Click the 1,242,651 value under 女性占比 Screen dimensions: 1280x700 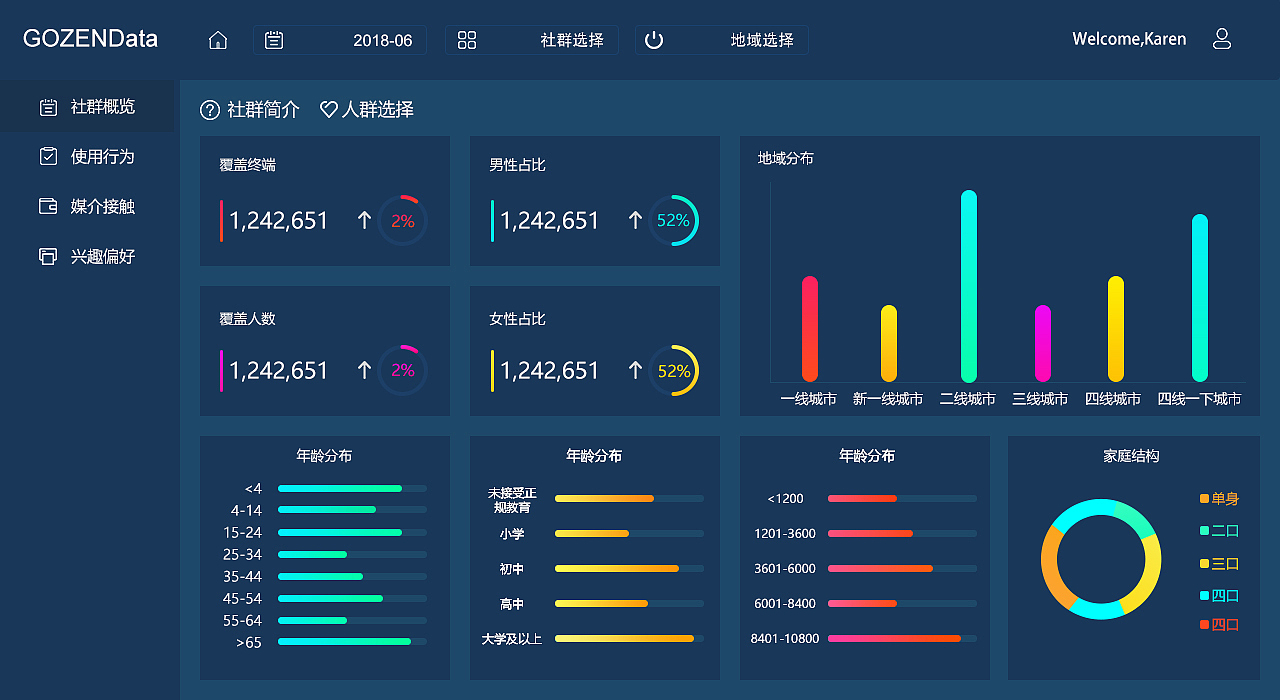click(x=550, y=370)
